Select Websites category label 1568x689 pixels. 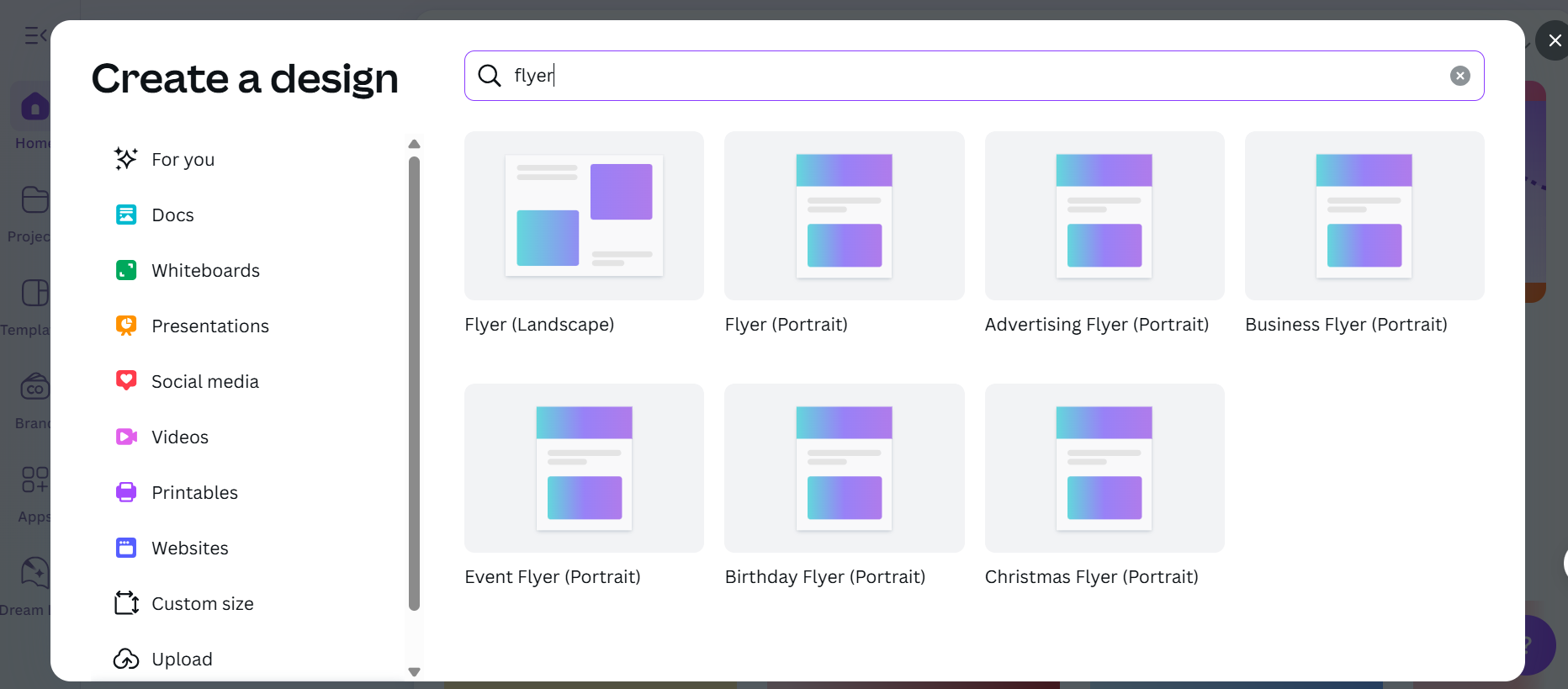coord(190,549)
